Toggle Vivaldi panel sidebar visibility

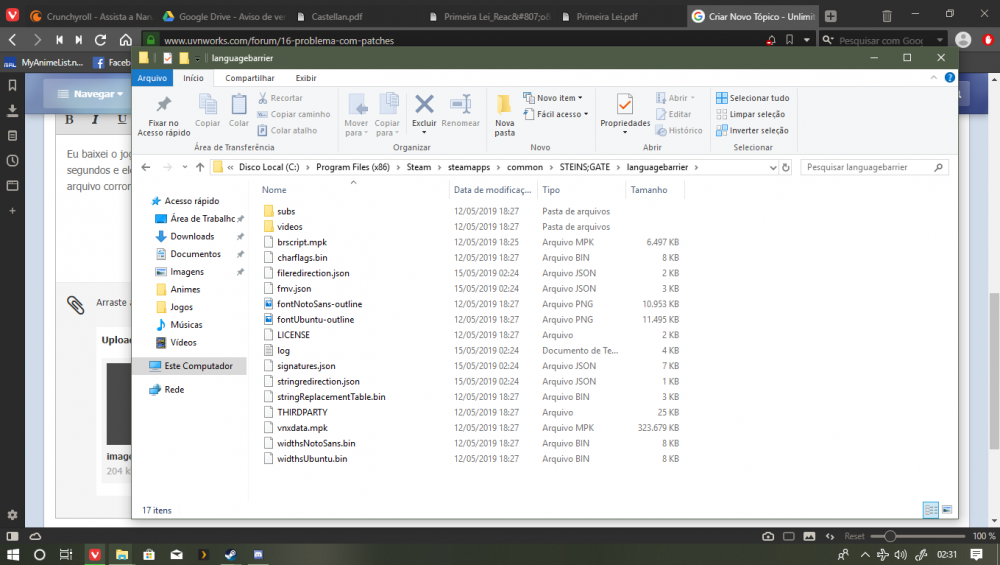(12, 536)
